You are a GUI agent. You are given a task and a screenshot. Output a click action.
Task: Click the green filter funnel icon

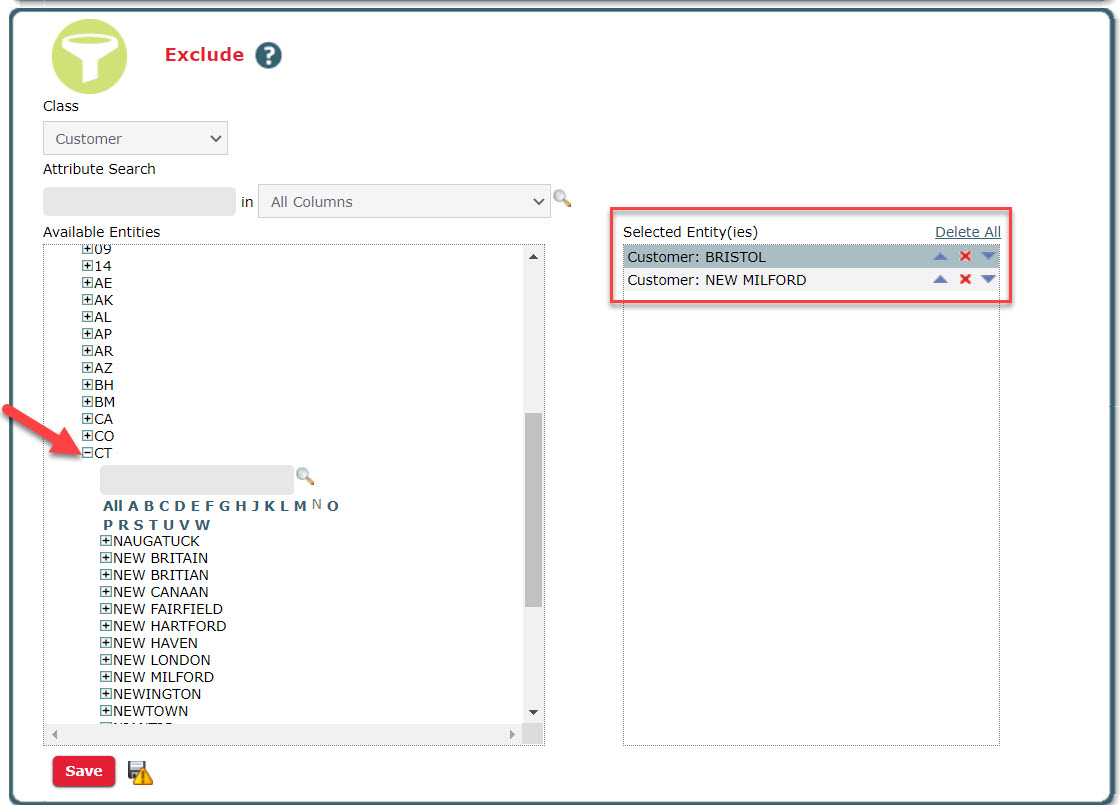coord(89,56)
